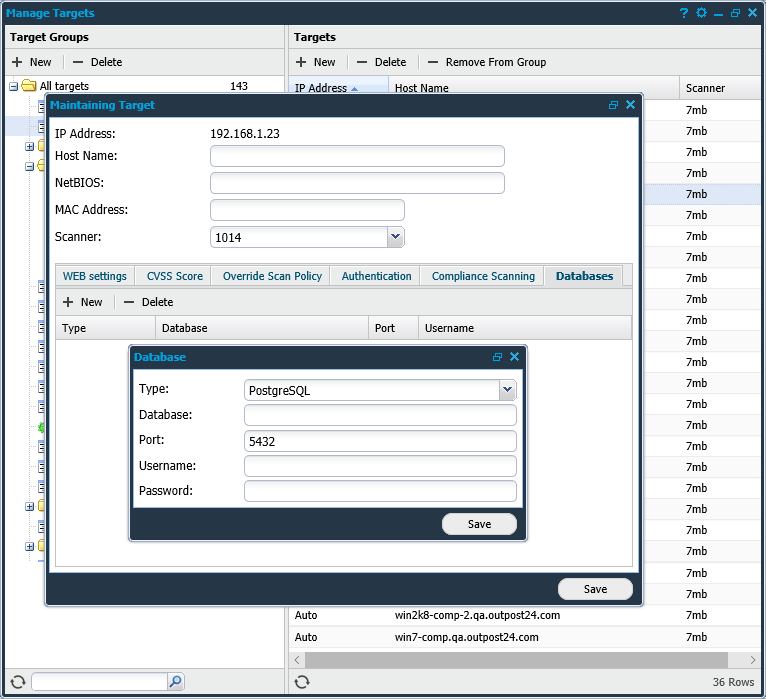767x699 pixels.
Task: Click the database Username input field
Action: point(380,466)
